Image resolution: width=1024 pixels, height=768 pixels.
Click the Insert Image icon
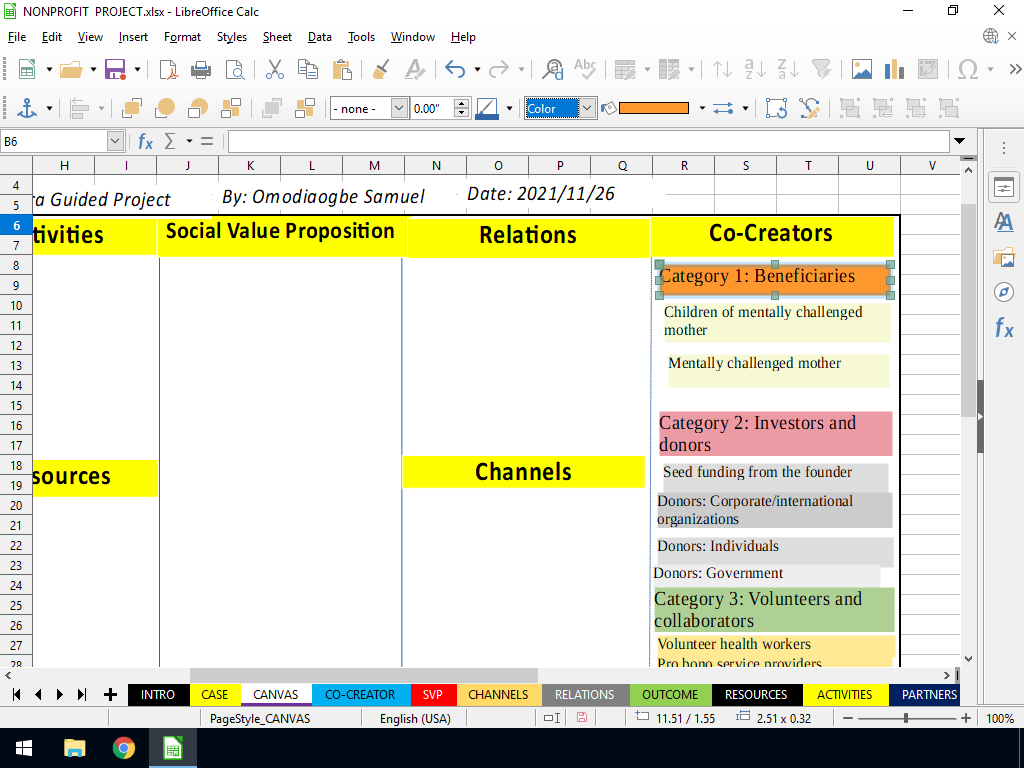[861, 69]
